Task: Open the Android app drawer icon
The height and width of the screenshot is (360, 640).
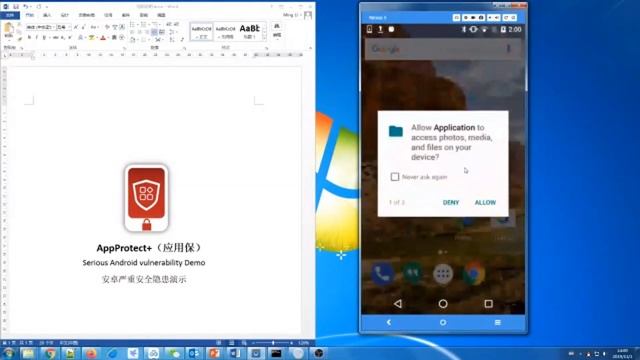Action: pyautogui.click(x=443, y=273)
